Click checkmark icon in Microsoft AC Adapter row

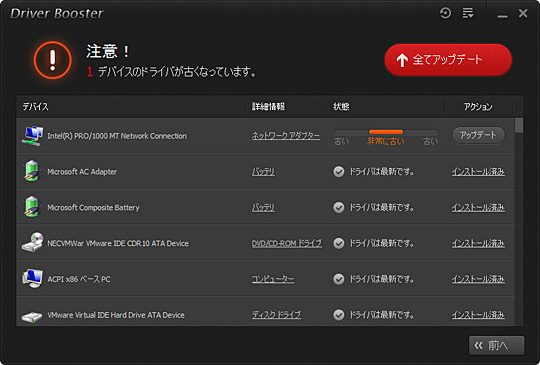[339, 171]
